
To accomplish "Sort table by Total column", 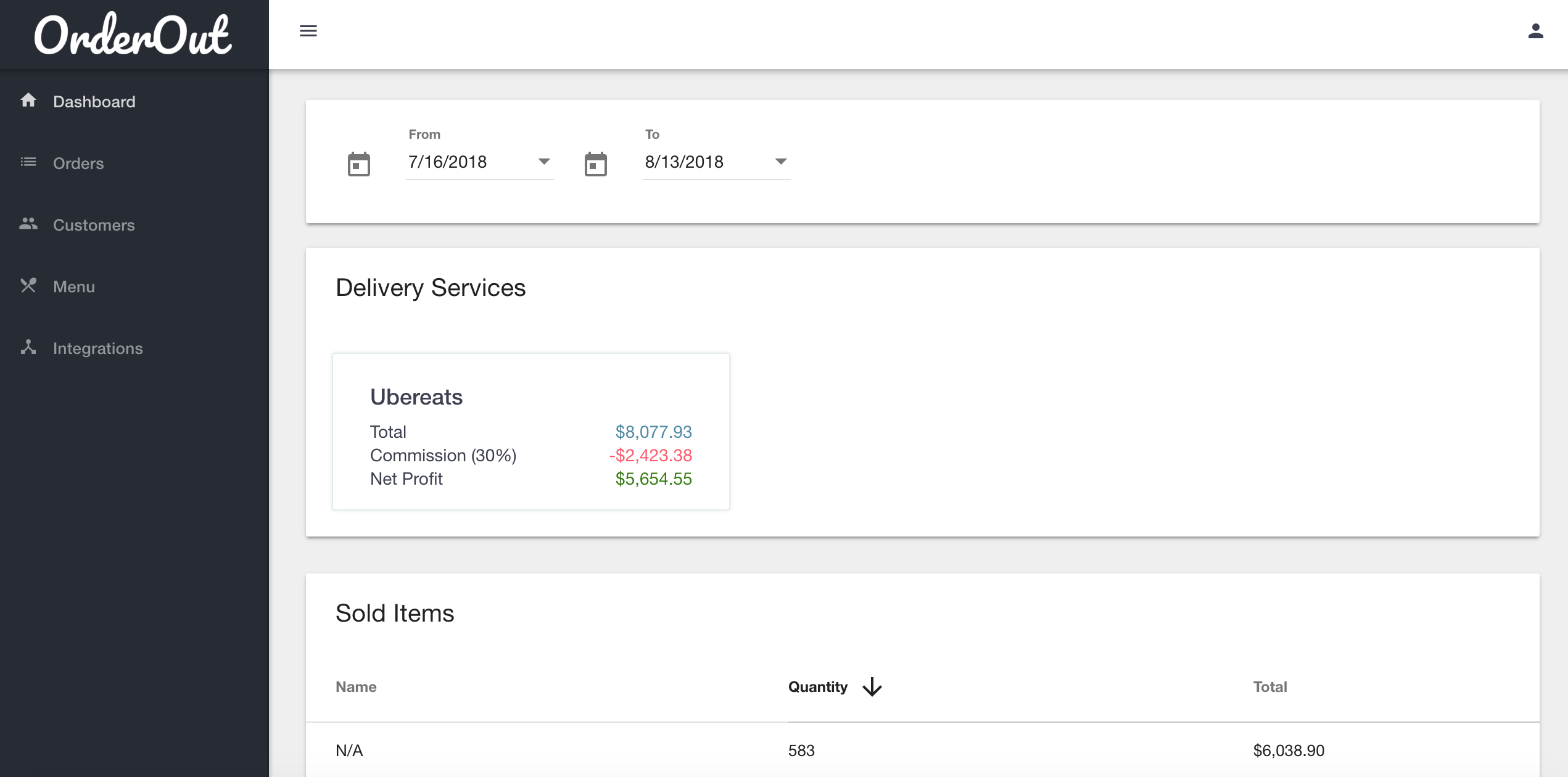I will [1269, 687].
